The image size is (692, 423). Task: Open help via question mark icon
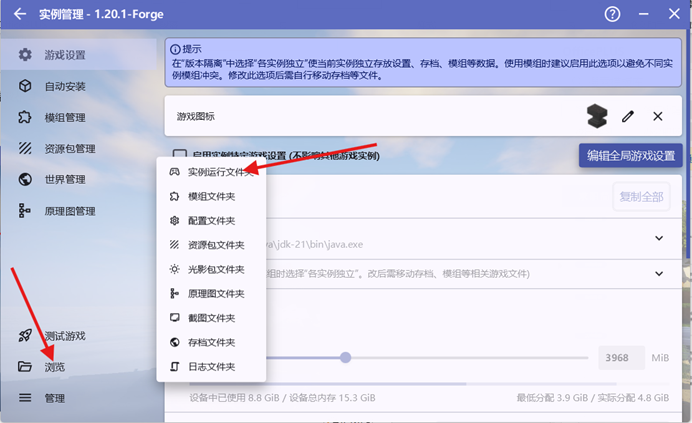(613, 14)
